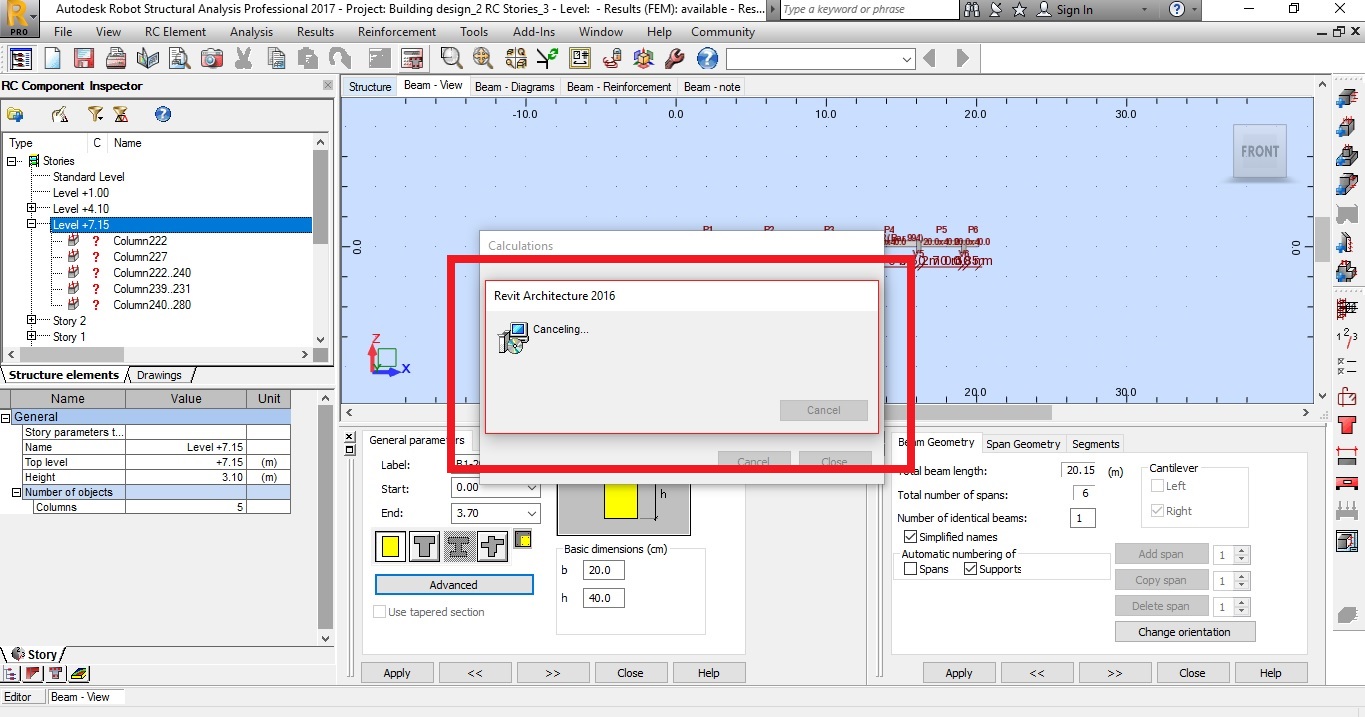Open the End value dropdown showing 3.70
This screenshot has height=717, width=1365.
[531, 513]
